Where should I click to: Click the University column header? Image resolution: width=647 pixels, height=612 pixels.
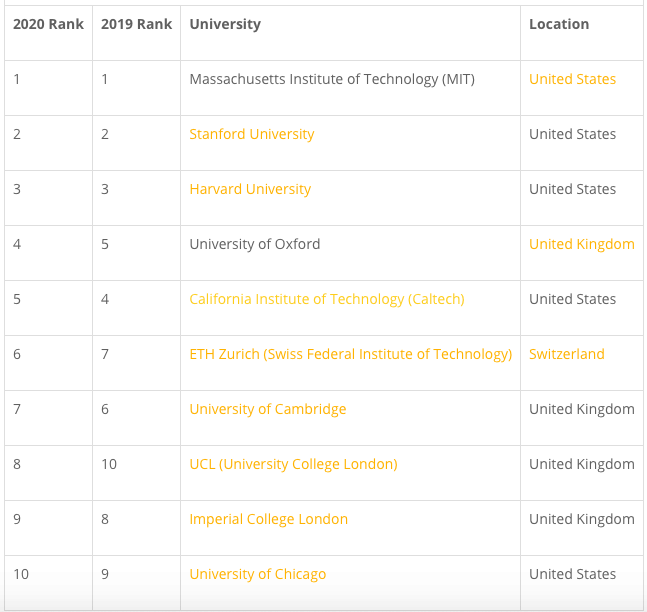tap(224, 24)
